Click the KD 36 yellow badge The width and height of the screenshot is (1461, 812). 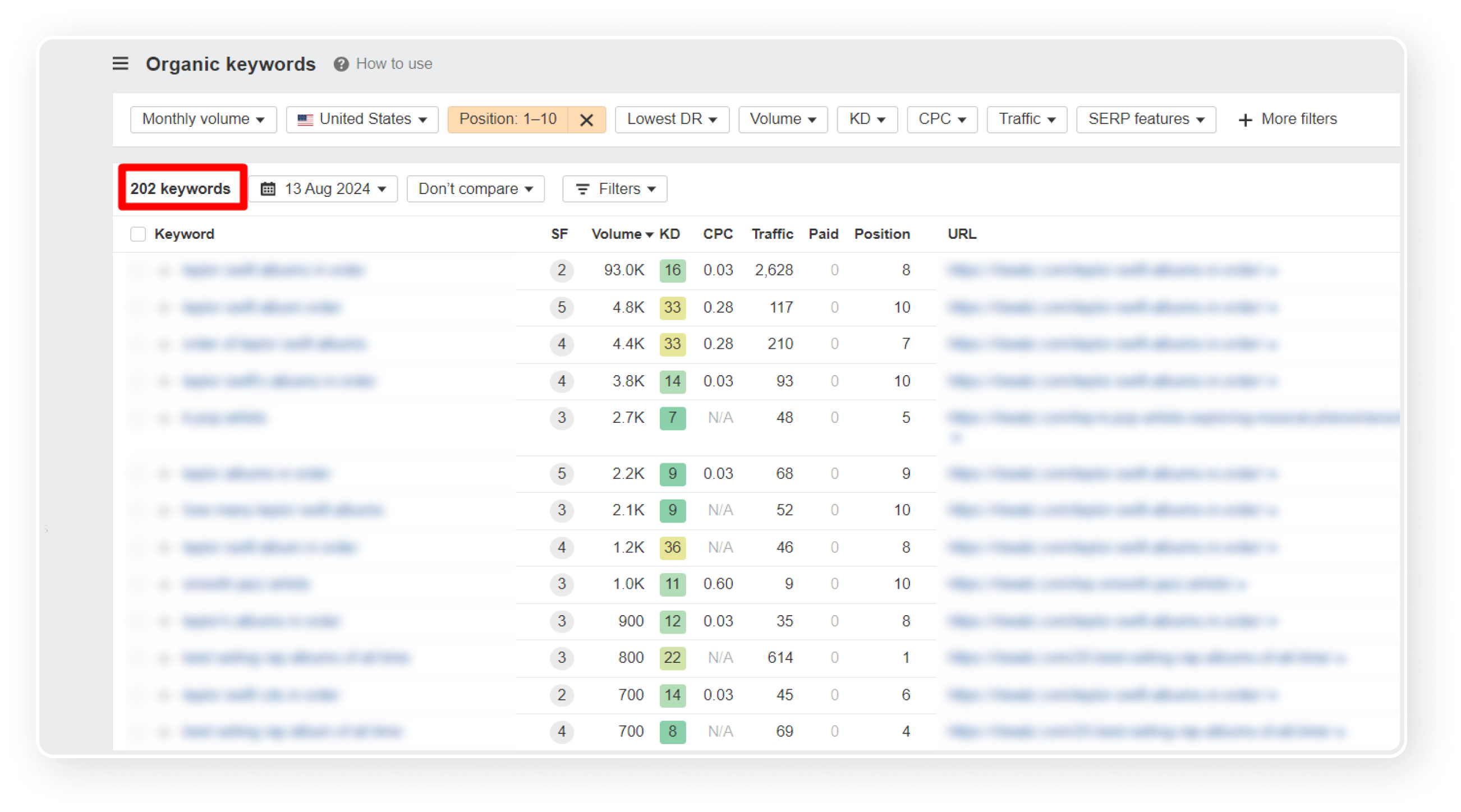[x=672, y=547]
